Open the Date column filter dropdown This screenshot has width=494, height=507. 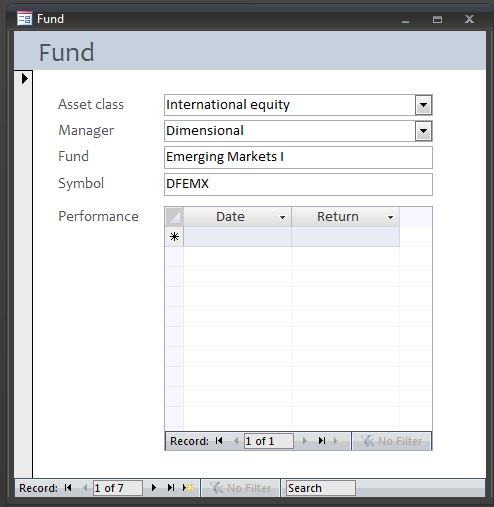click(282, 217)
